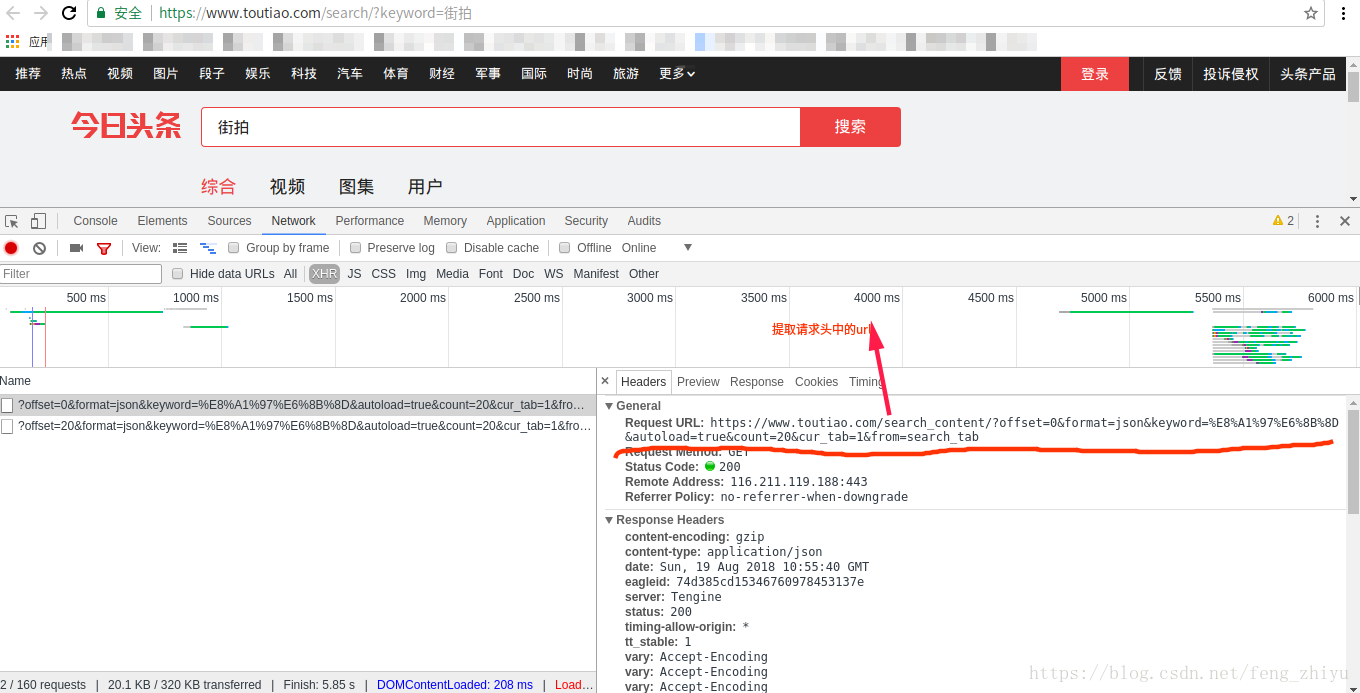Go to the Performance panel
1360x693 pixels.
[x=369, y=221]
